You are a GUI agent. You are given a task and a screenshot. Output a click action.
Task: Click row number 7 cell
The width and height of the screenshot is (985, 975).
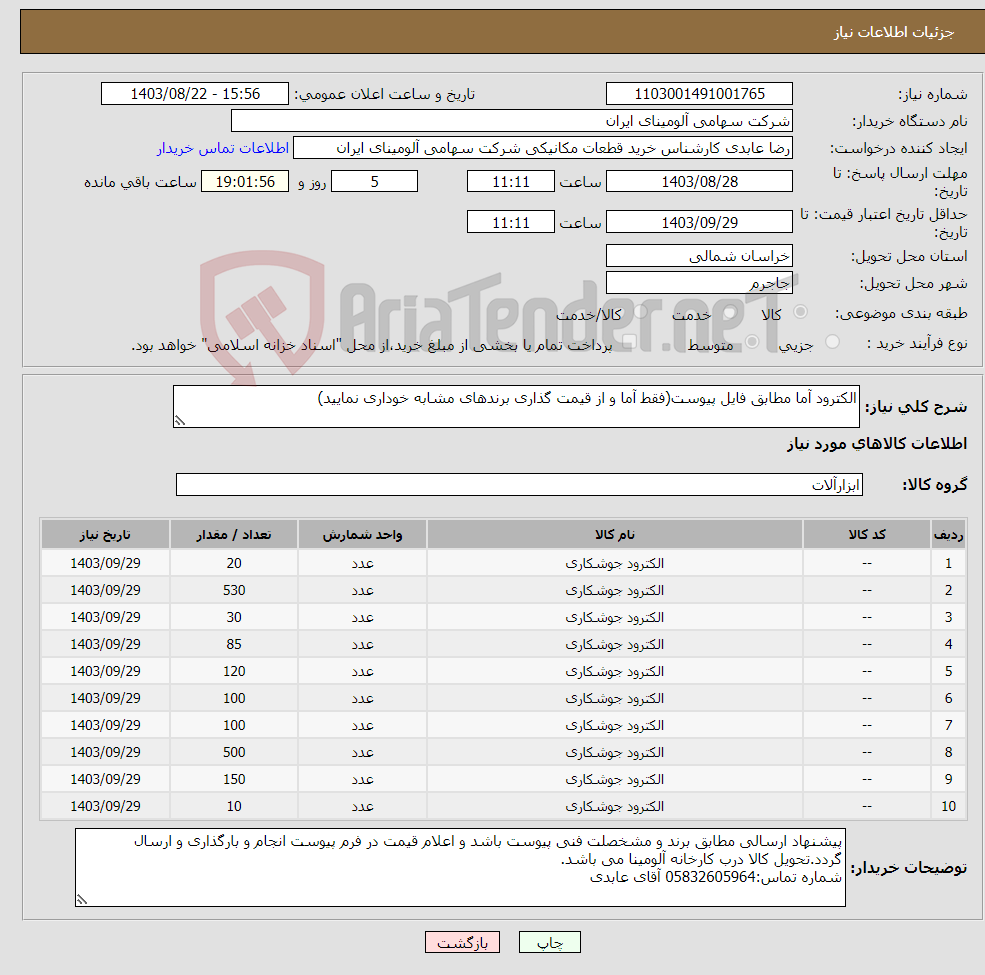pyautogui.click(x=949, y=725)
